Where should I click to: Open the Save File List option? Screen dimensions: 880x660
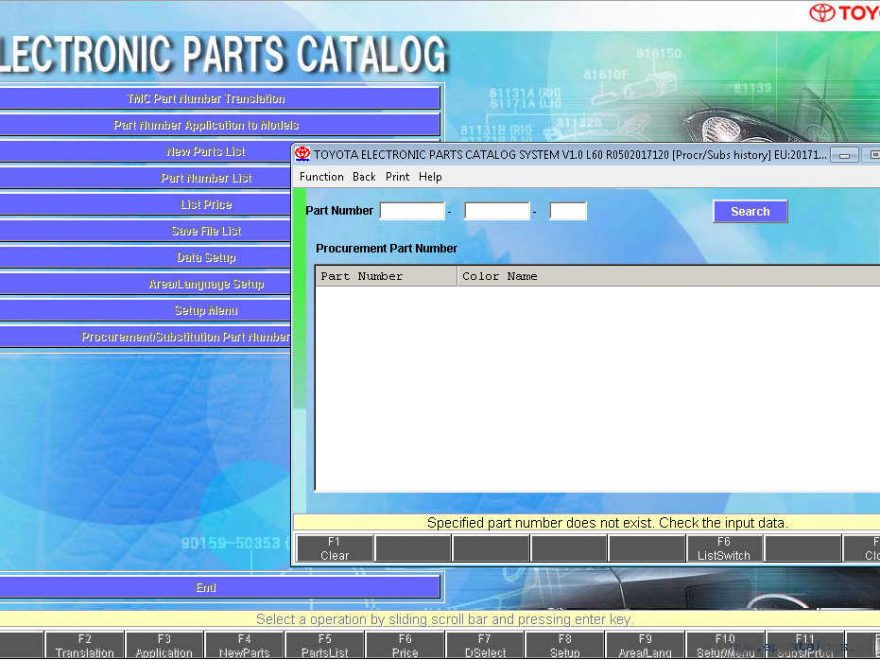tap(145, 231)
